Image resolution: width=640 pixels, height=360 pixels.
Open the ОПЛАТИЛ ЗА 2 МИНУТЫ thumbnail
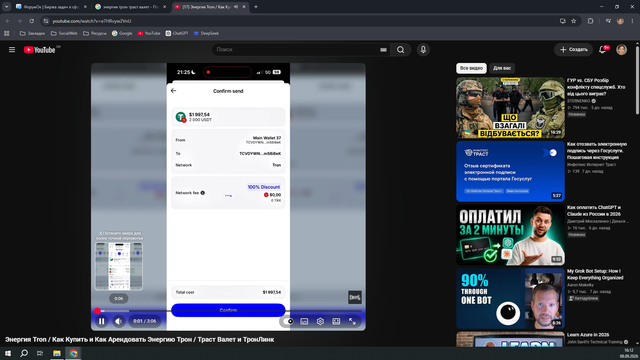point(510,235)
